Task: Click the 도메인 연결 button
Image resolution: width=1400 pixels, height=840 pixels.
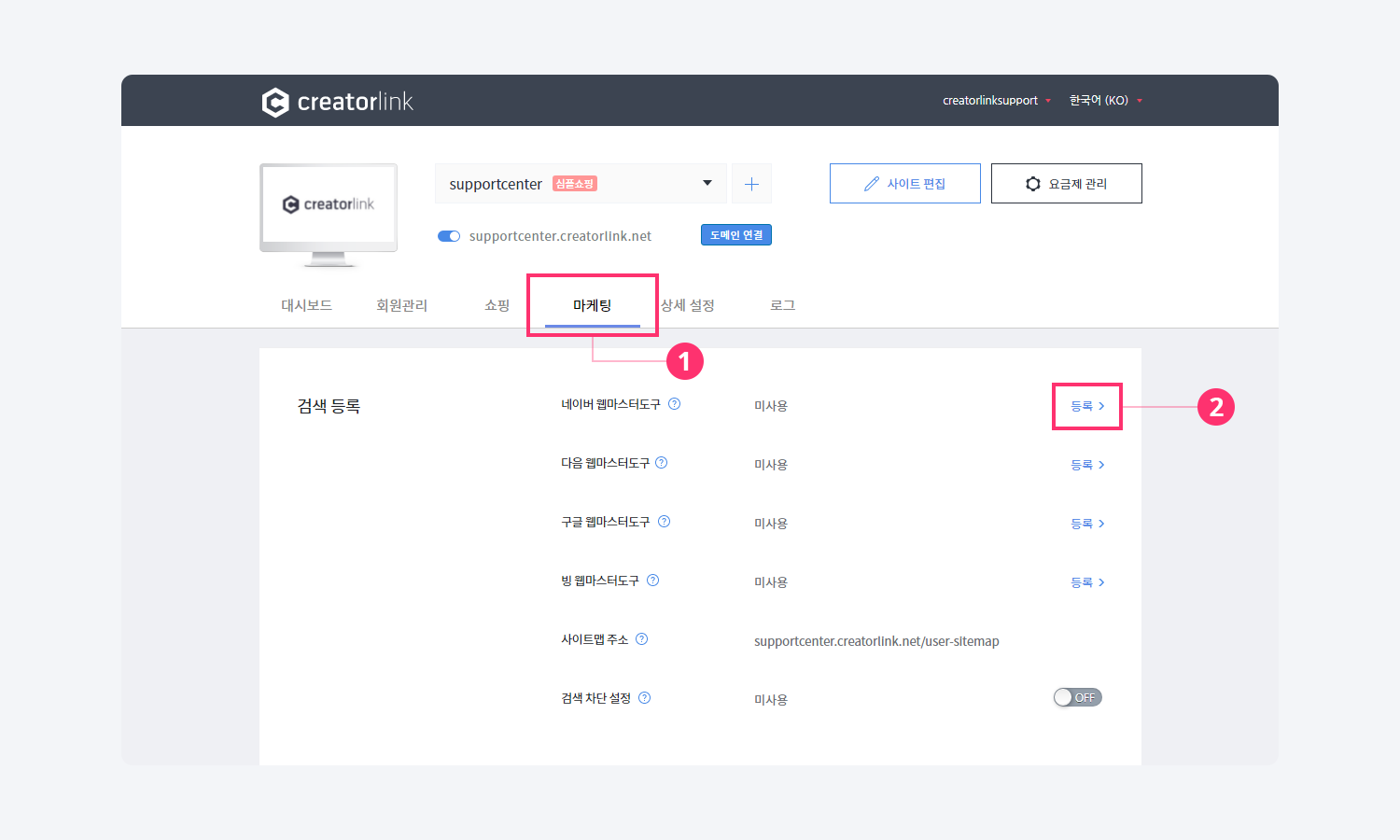Action: (x=735, y=235)
